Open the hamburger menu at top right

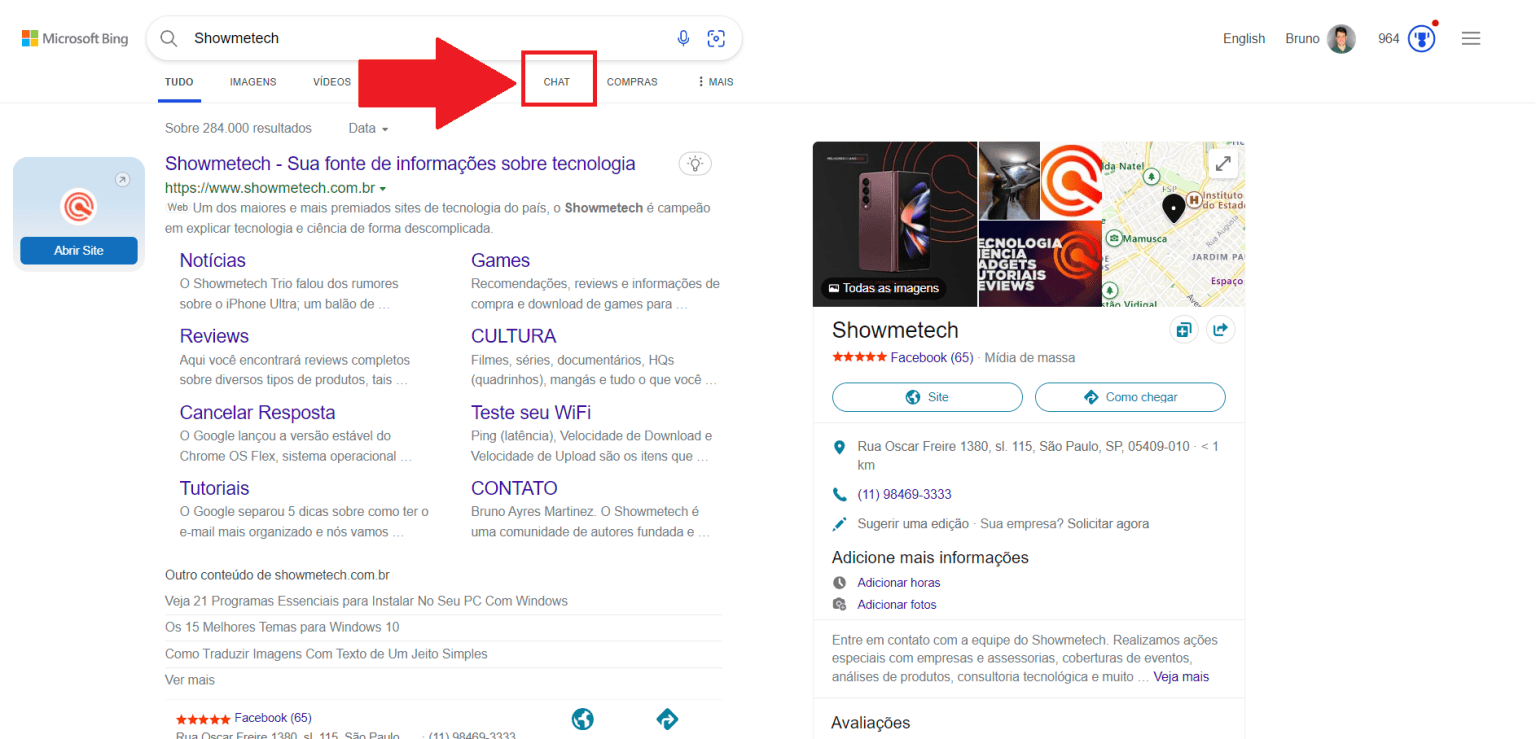[x=1471, y=38]
